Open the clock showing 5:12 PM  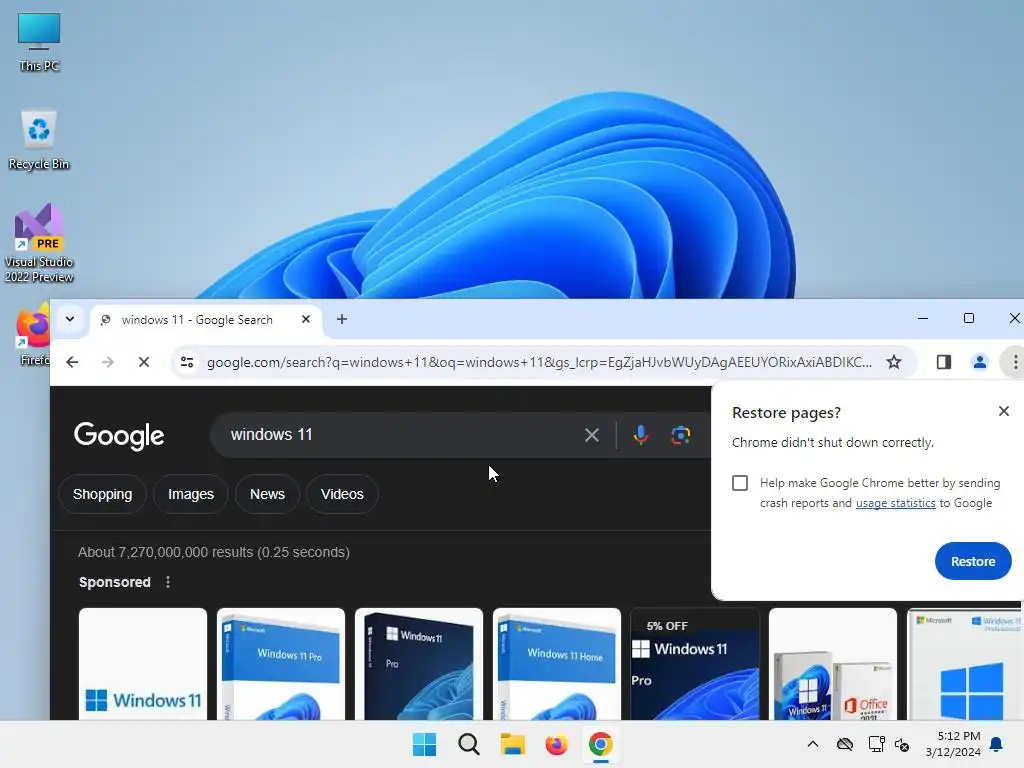[953, 744]
